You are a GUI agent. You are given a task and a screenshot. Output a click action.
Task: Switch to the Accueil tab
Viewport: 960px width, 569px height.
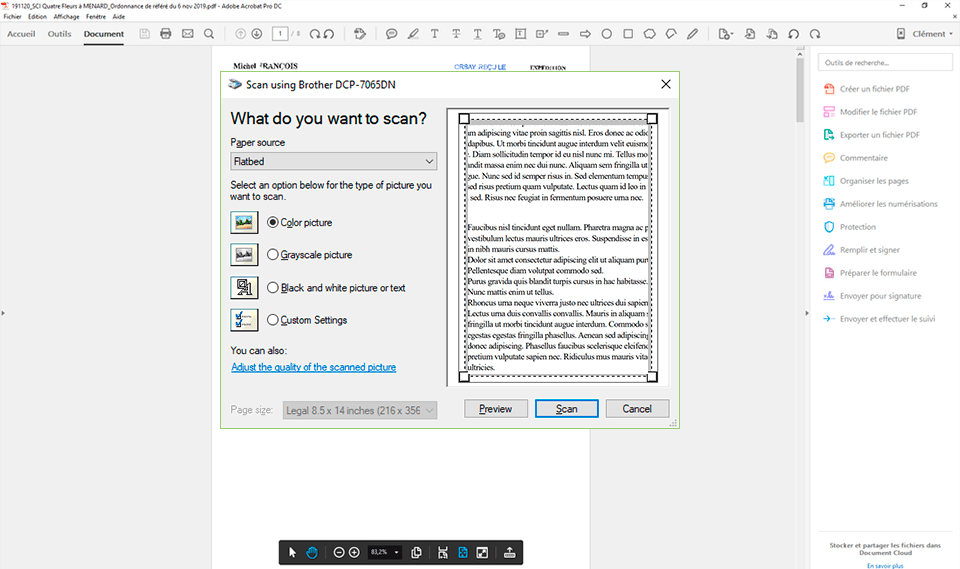pyautogui.click(x=21, y=34)
